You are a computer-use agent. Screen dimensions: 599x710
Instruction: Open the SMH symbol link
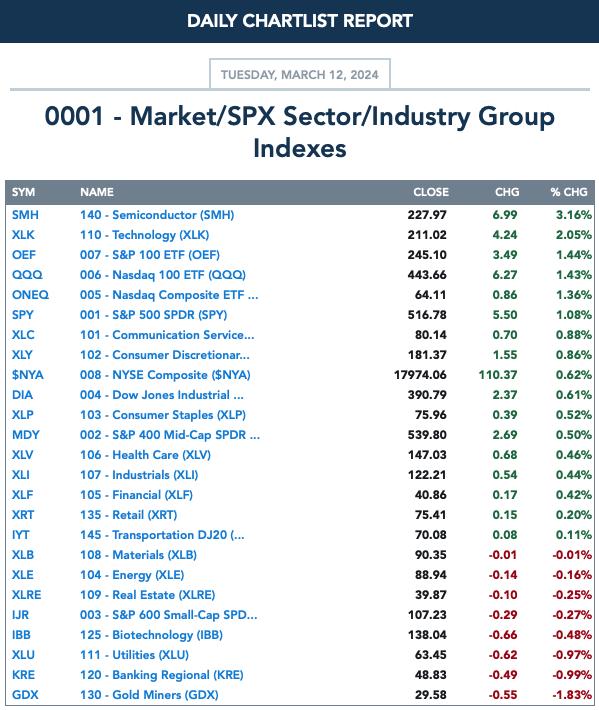pyautogui.click(x=25, y=215)
